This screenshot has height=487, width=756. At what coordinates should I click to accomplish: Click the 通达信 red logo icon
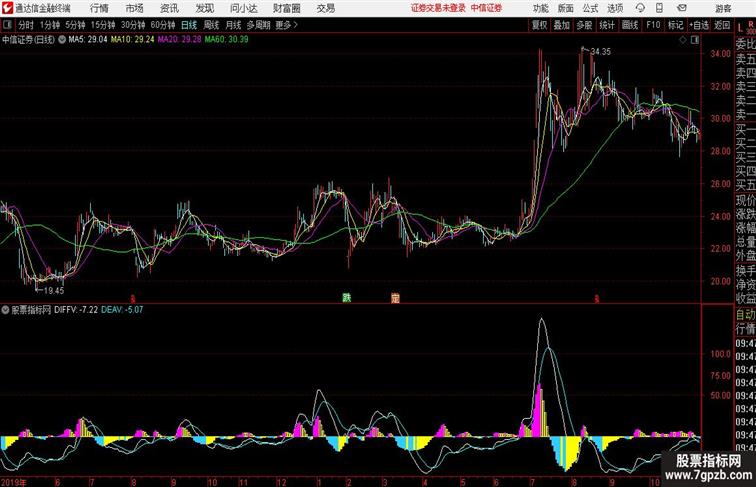click(x=7, y=8)
